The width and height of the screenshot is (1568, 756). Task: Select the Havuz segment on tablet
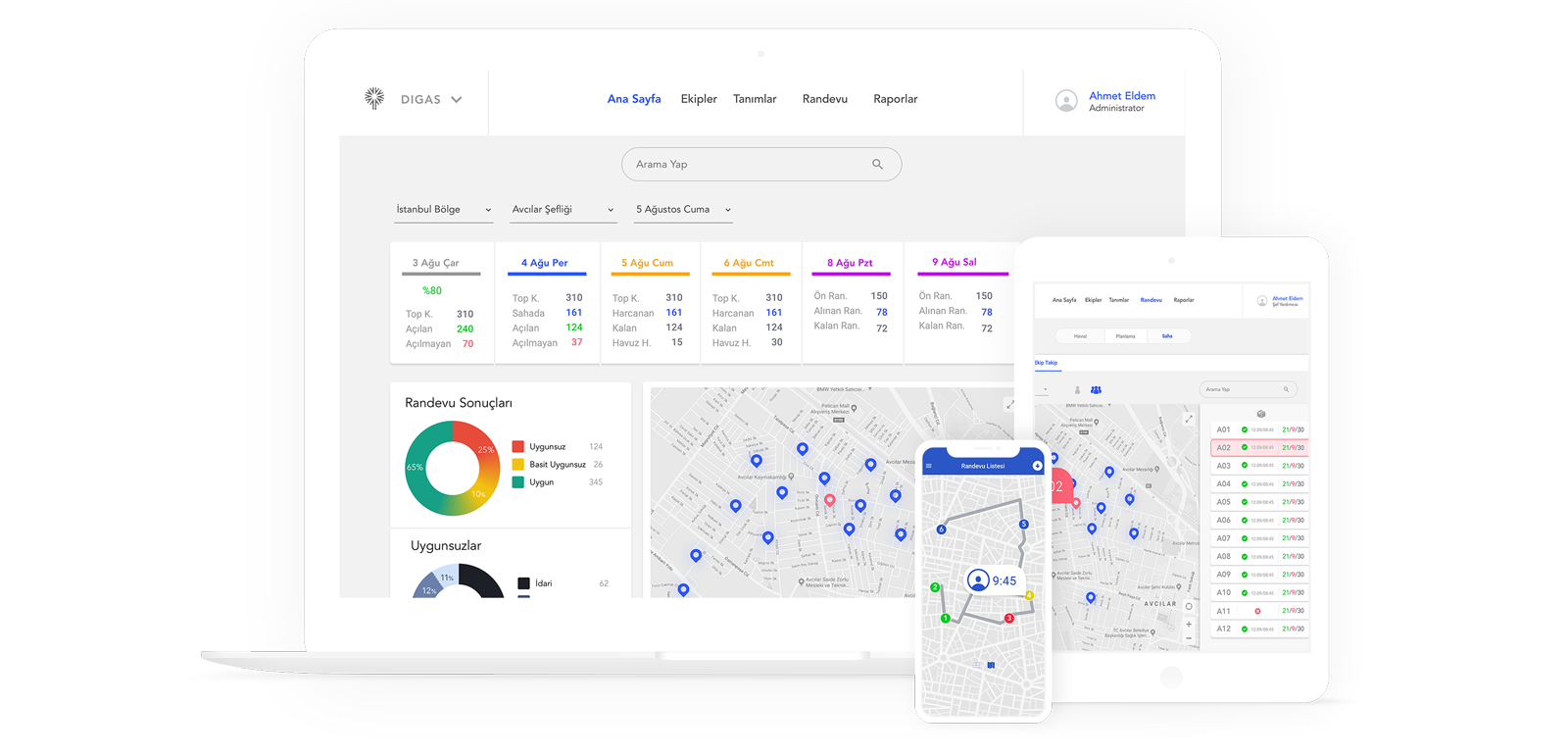pos(1080,336)
